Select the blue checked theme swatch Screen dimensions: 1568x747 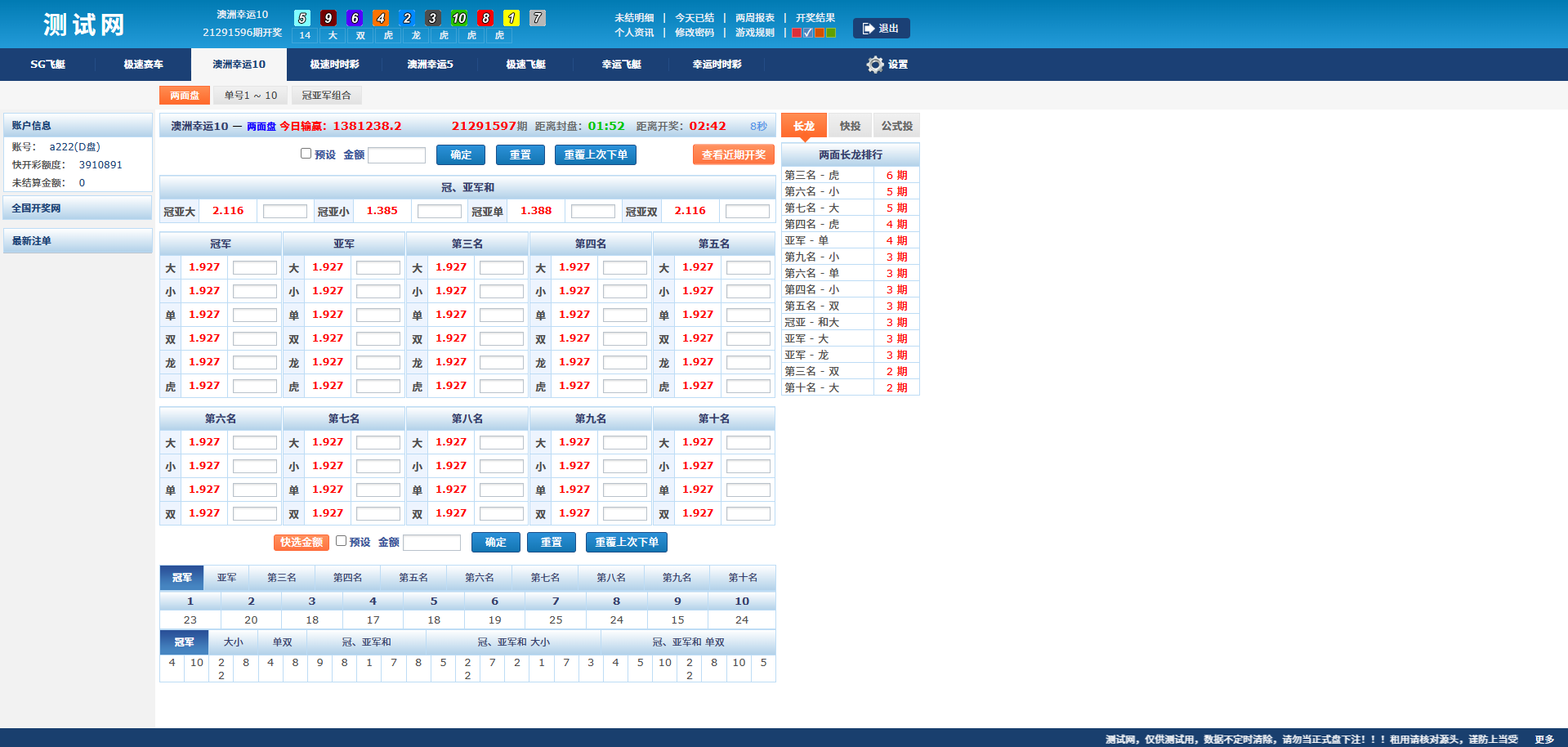(x=808, y=33)
